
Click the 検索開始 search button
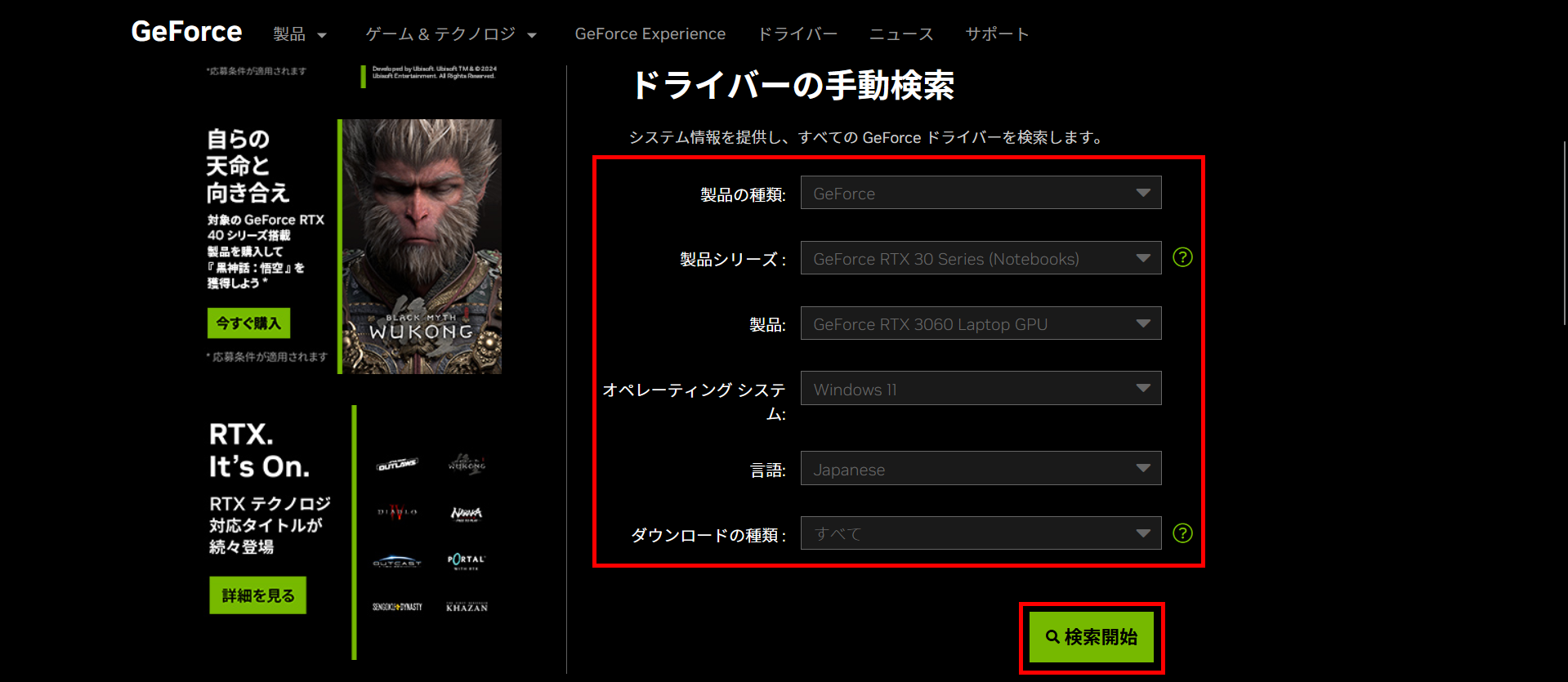(1091, 637)
